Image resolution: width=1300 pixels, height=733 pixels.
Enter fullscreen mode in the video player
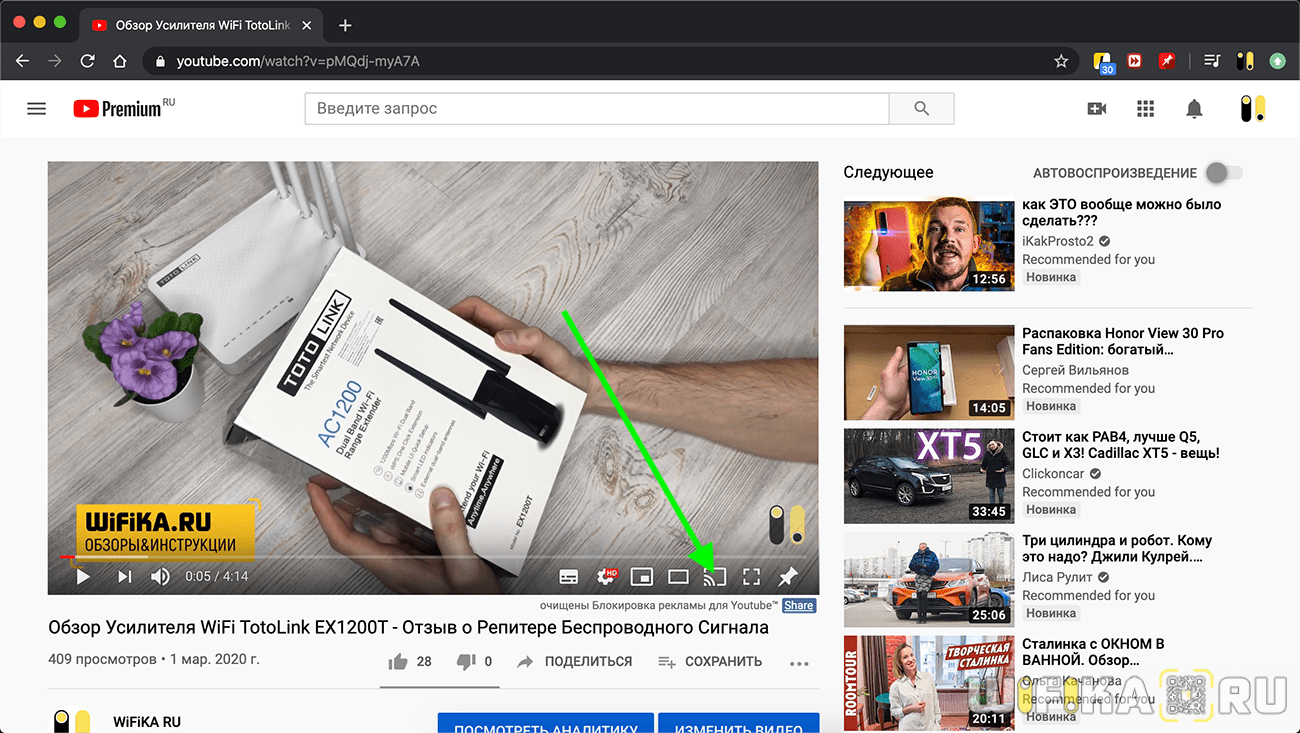[x=751, y=577]
